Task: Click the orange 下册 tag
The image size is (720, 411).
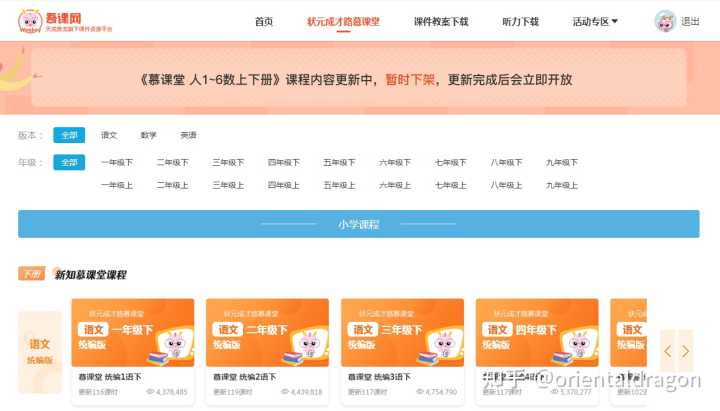Action: click(x=32, y=274)
